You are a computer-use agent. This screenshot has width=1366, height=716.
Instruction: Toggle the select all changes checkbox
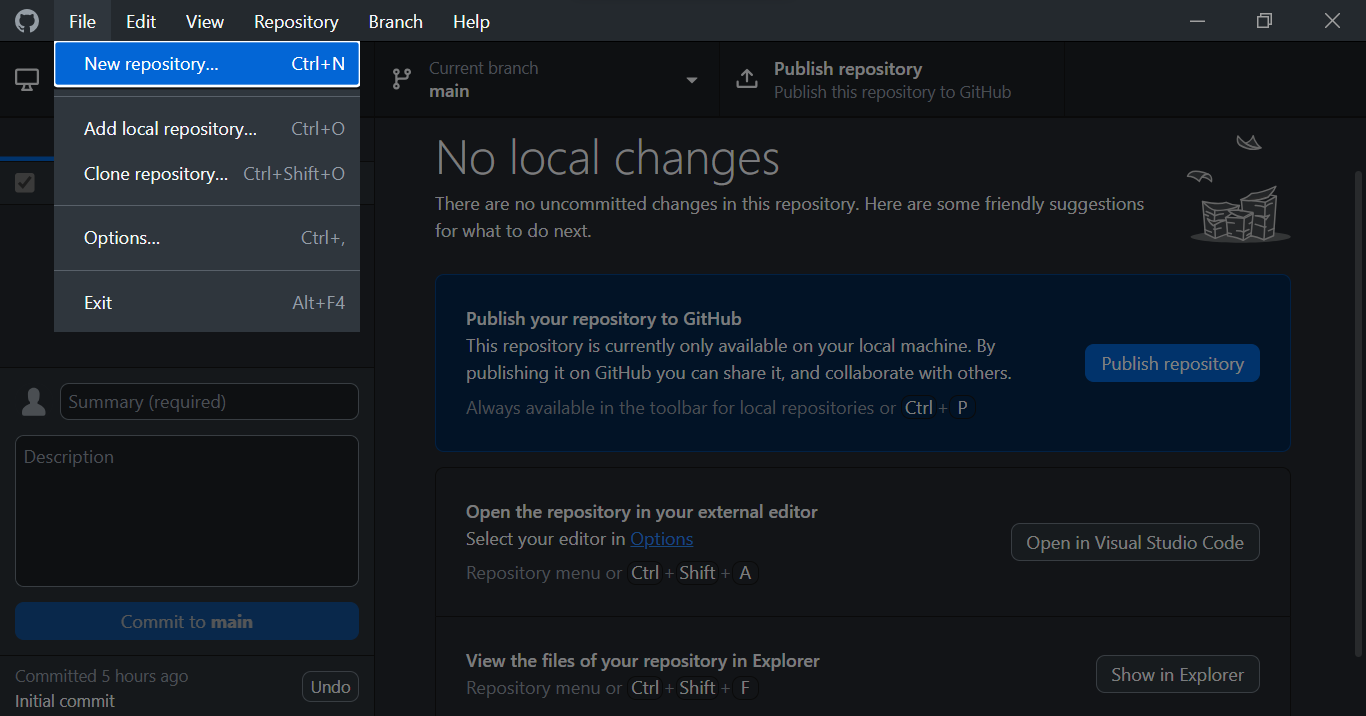tap(25, 183)
